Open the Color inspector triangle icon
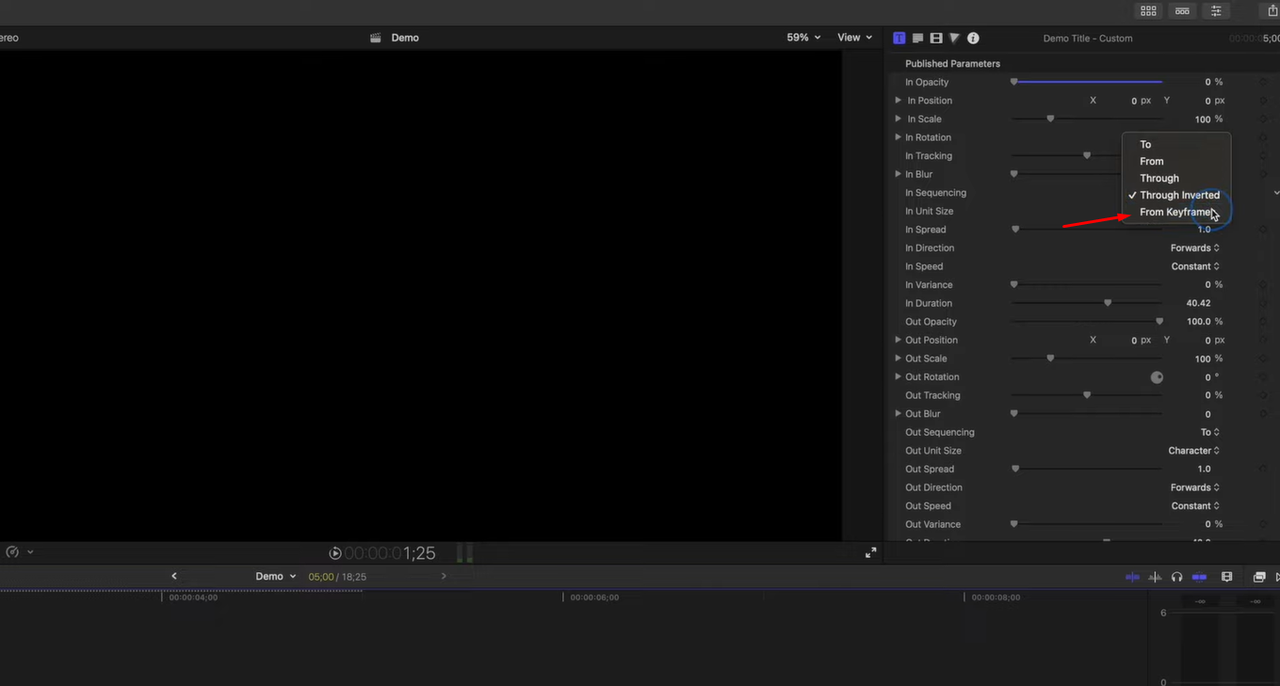The width and height of the screenshot is (1280, 686). [954, 38]
